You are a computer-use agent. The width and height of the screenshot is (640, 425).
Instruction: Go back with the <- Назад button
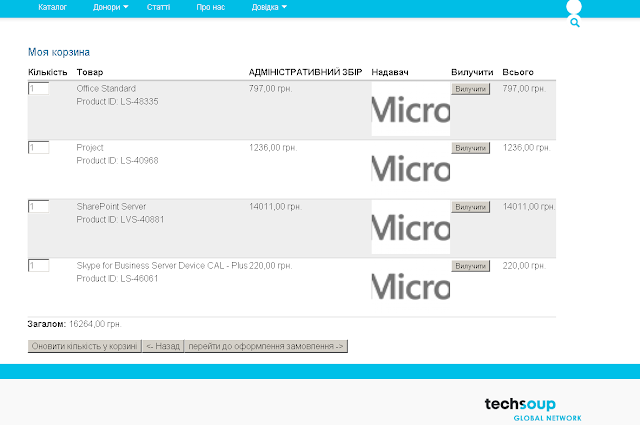(163, 346)
